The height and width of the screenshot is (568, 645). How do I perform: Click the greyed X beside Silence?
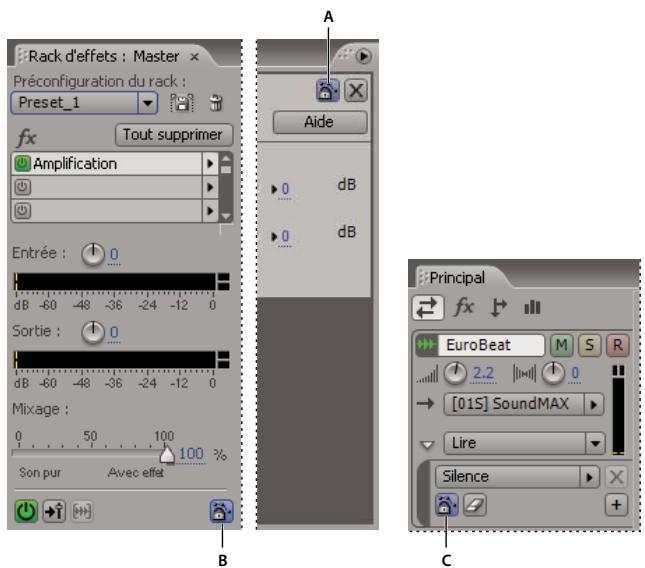pos(616,477)
